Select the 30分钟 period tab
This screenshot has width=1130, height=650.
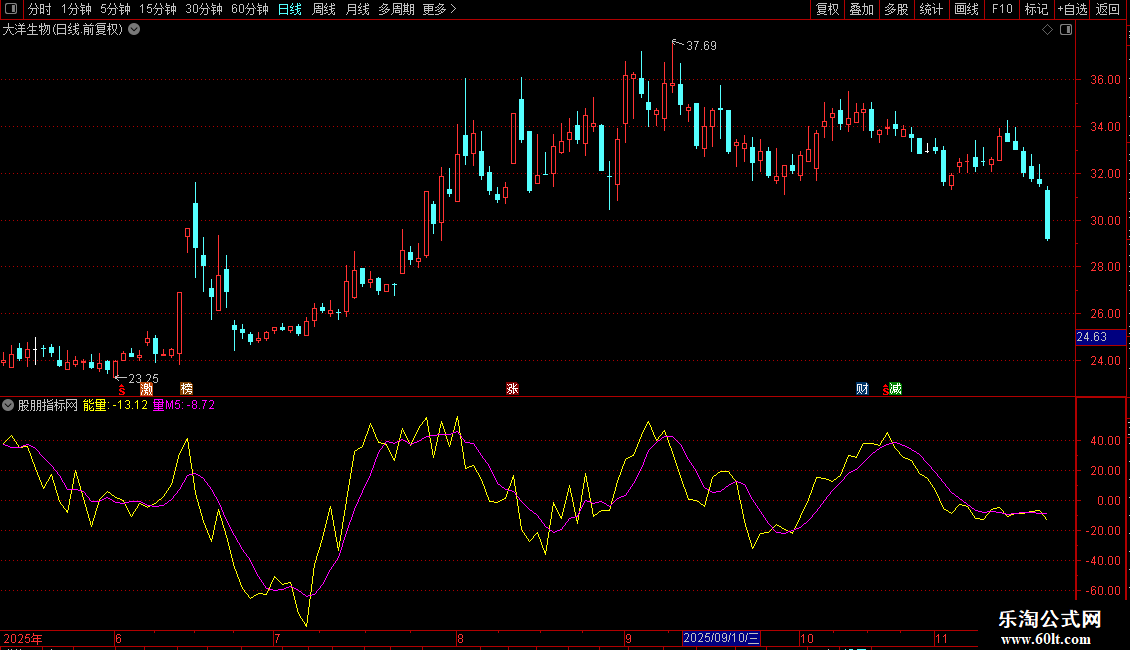click(x=204, y=9)
